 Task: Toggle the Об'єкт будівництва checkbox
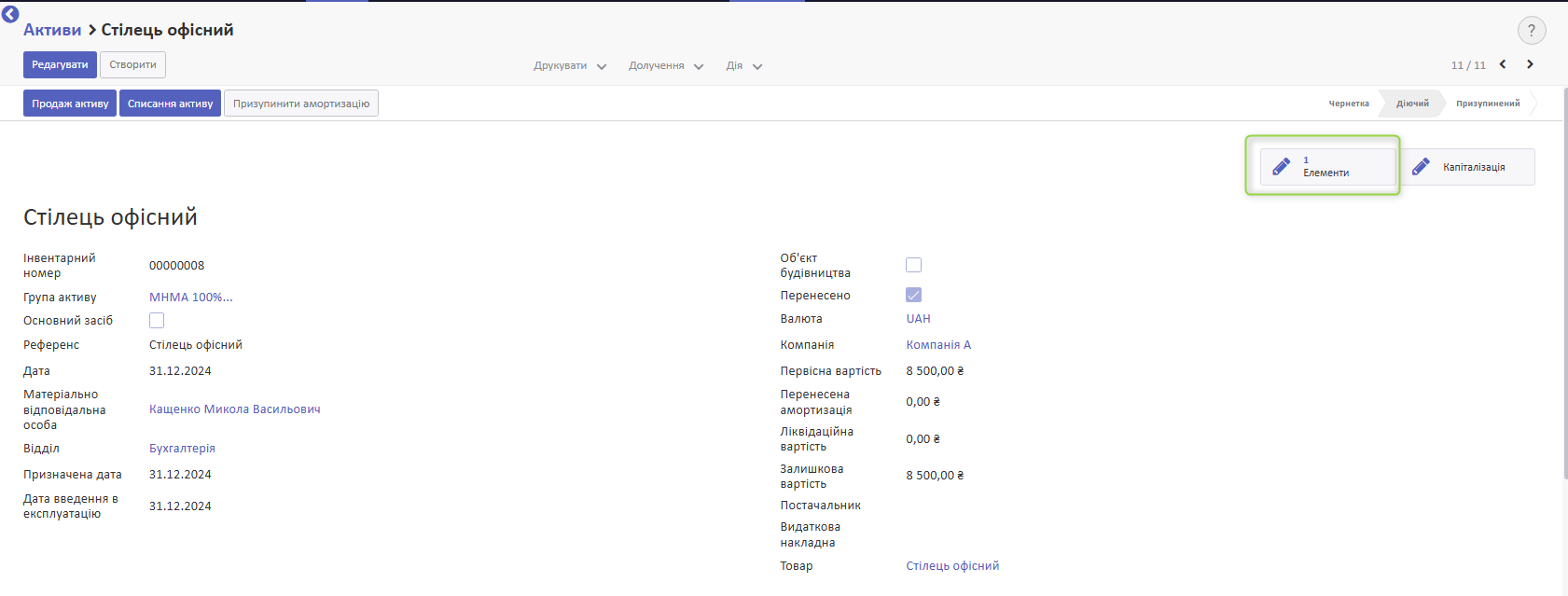(913, 265)
